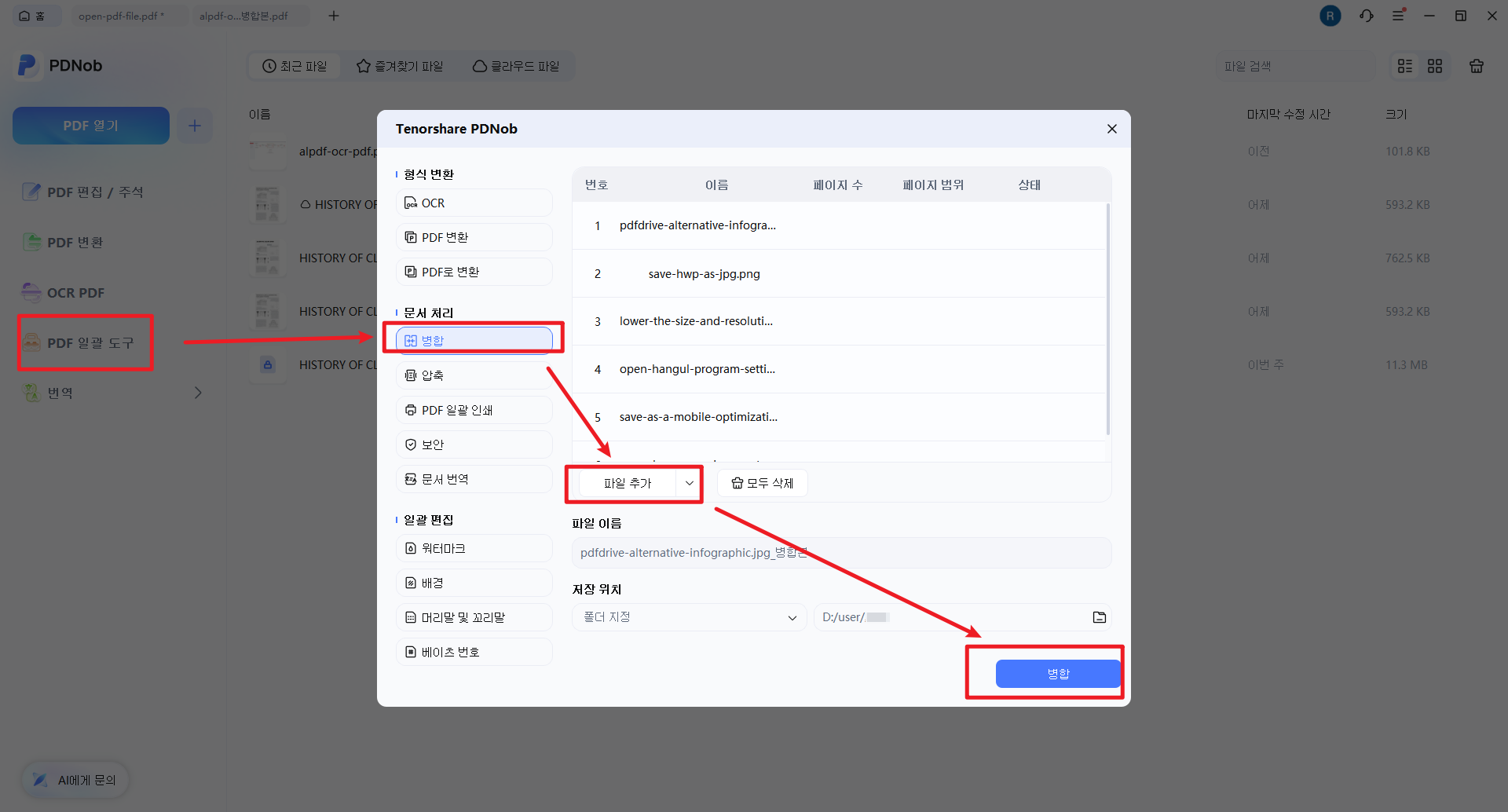Click the PDF 열기 button
Image resolution: width=1508 pixels, height=812 pixels.
91,126
